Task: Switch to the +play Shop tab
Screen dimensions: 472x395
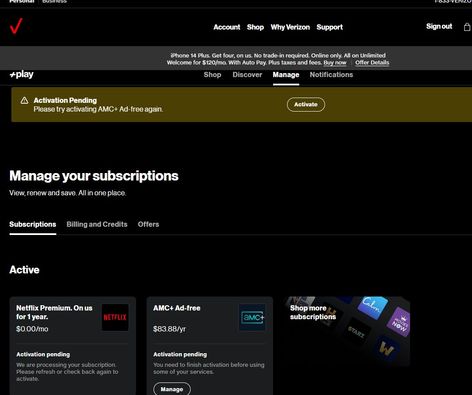Action: [x=212, y=75]
